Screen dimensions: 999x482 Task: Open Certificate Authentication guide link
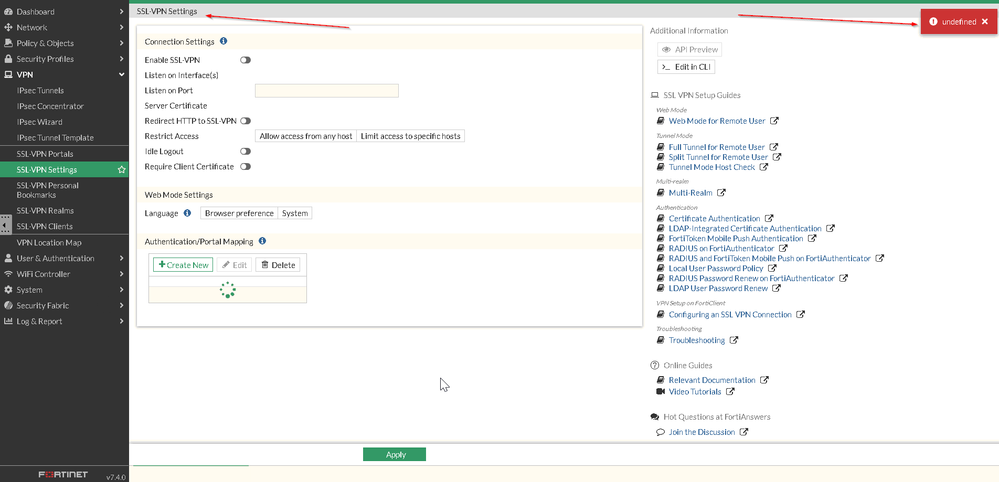[714, 218]
